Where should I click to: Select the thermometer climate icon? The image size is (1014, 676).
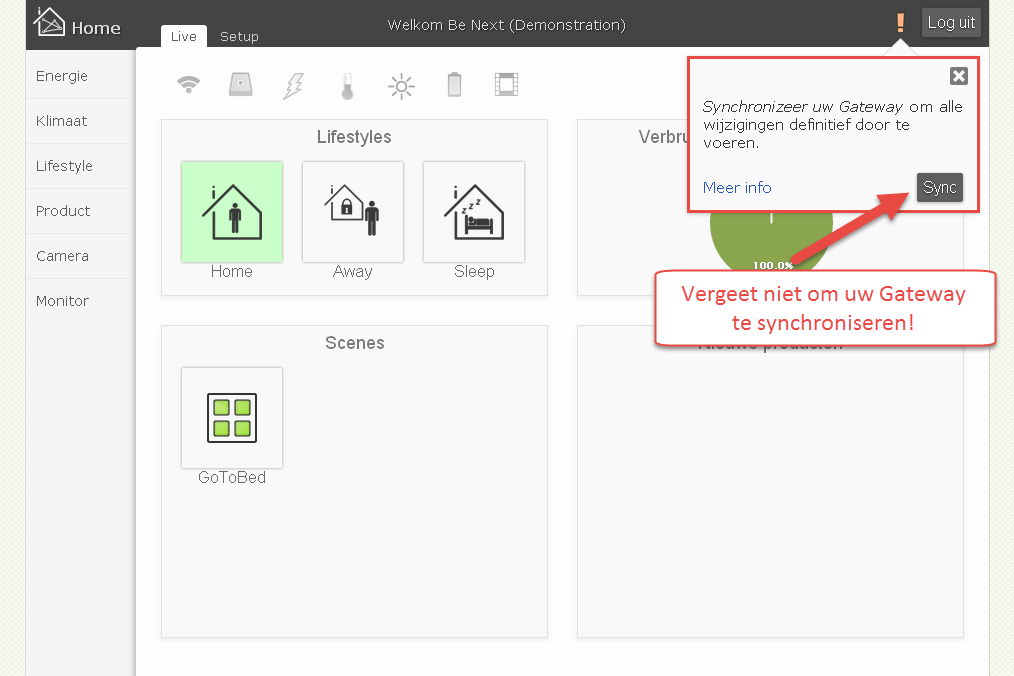347,86
